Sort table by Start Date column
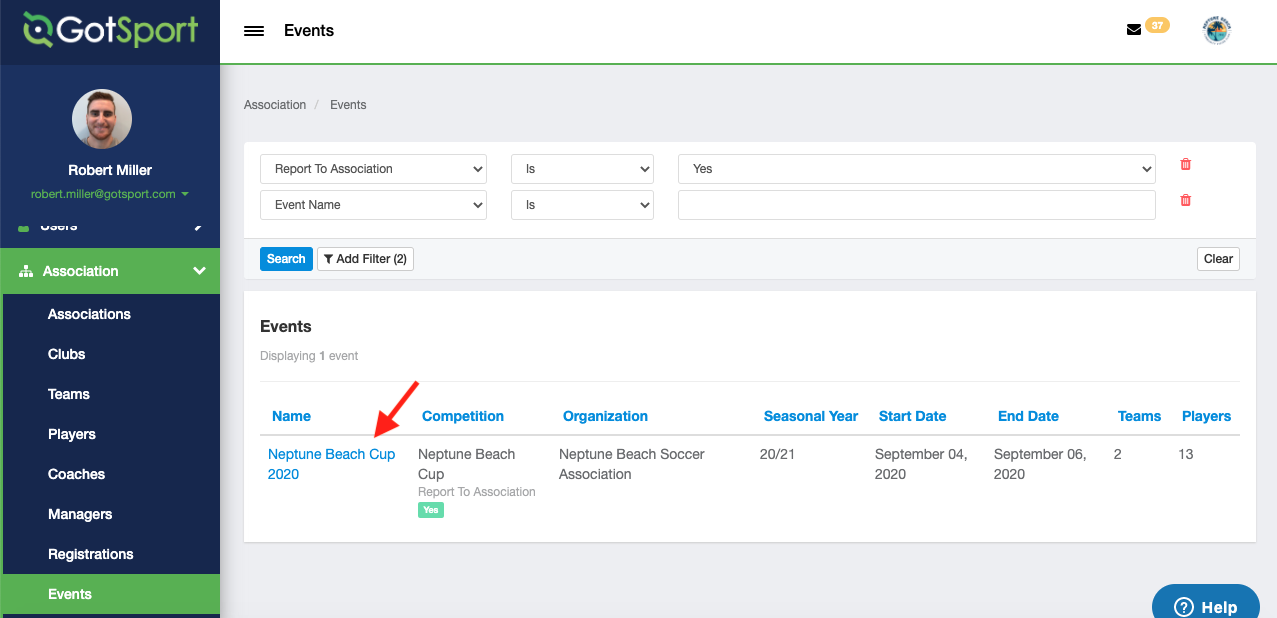1277x618 pixels. click(x=912, y=416)
